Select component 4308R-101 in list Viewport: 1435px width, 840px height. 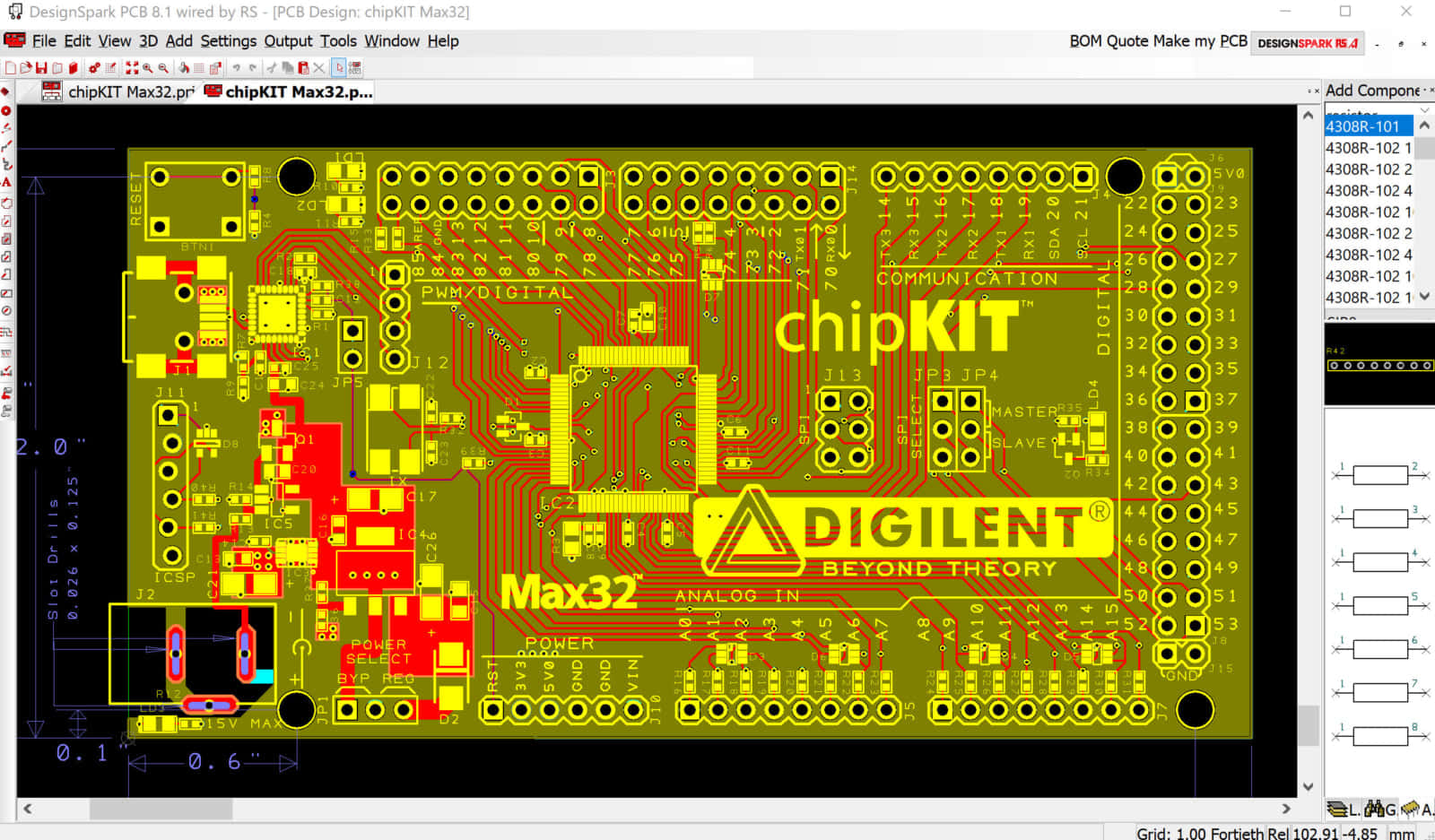[1369, 126]
